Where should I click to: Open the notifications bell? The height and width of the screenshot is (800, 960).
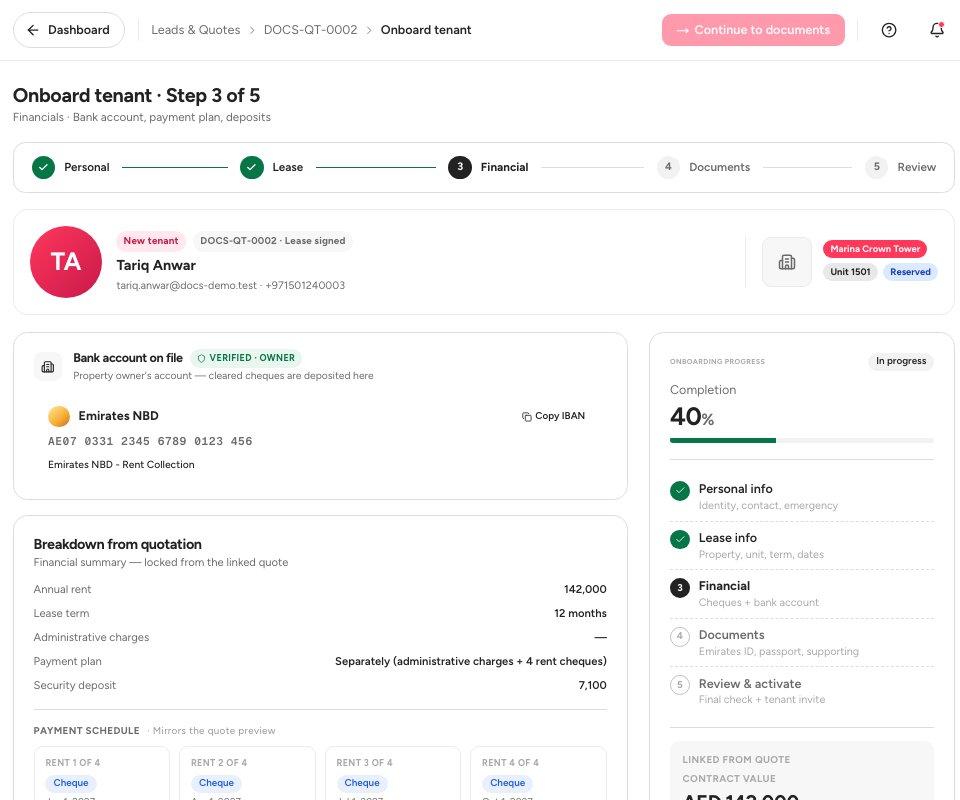point(937,29)
